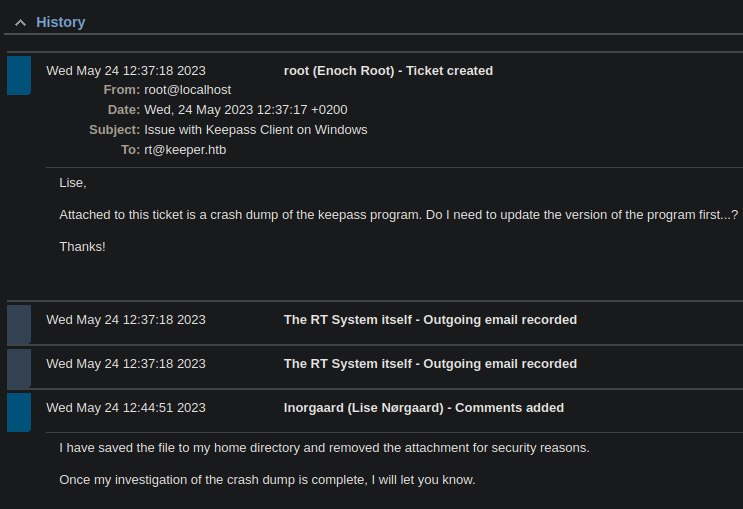Screen dimensions: 743x509
Task: Click the 'Thanks!' line in the message
Action: pos(82,246)
